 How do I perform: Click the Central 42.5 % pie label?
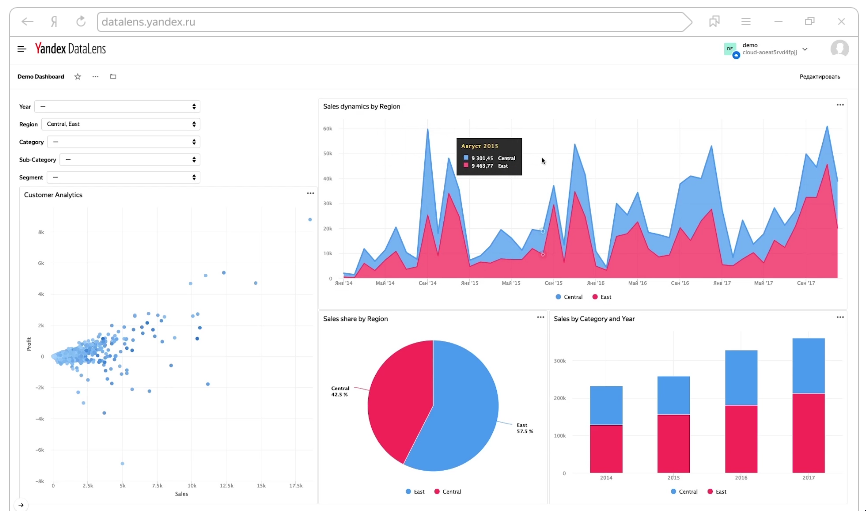(340, 391)
